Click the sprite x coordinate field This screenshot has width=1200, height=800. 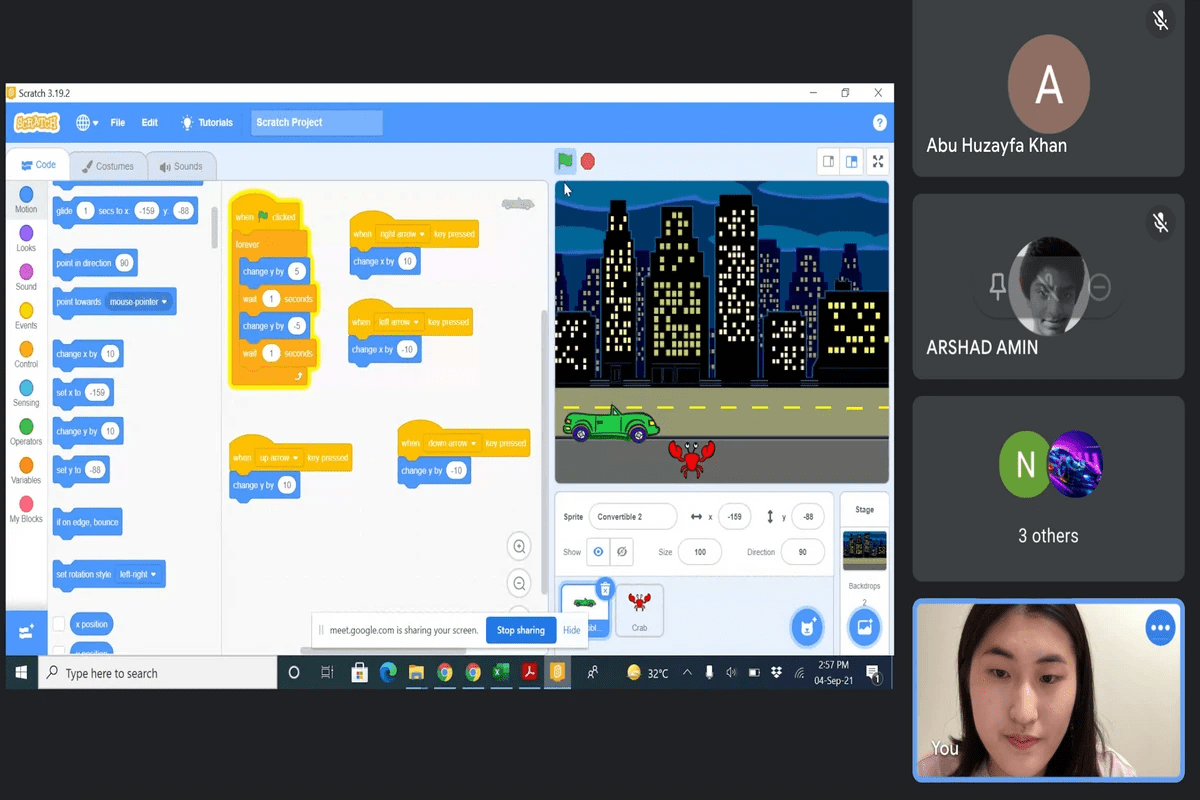[x=735, y=517]
